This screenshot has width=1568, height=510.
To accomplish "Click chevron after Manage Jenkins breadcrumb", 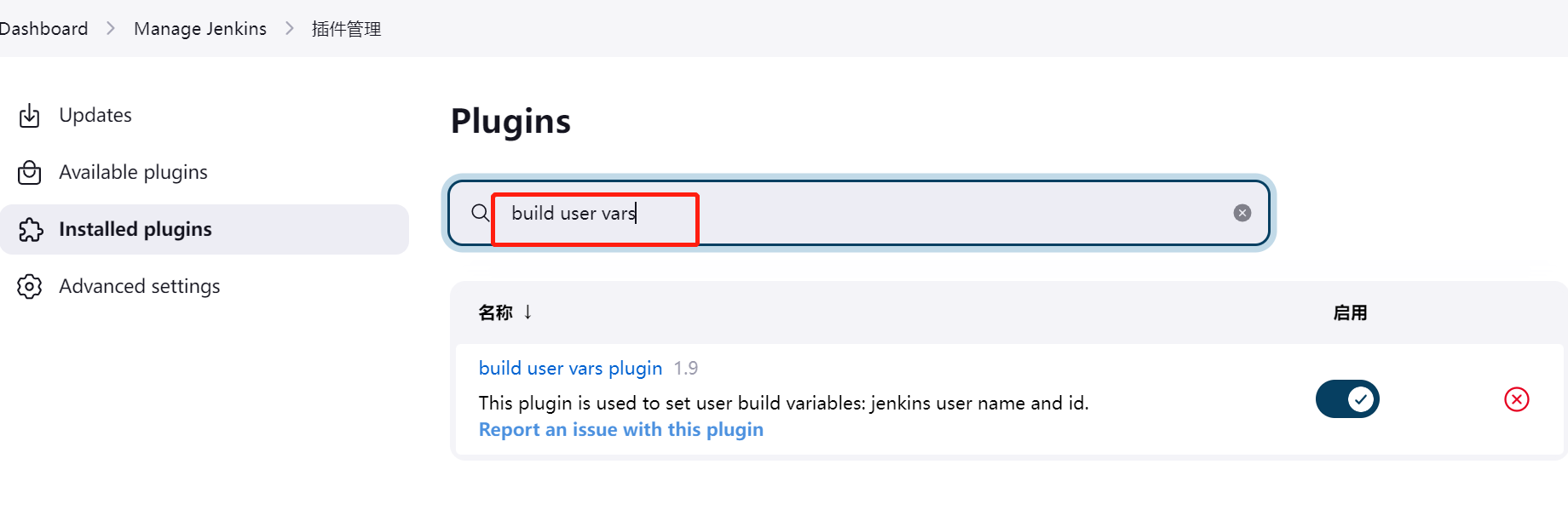I will click(x=290, y=29).
